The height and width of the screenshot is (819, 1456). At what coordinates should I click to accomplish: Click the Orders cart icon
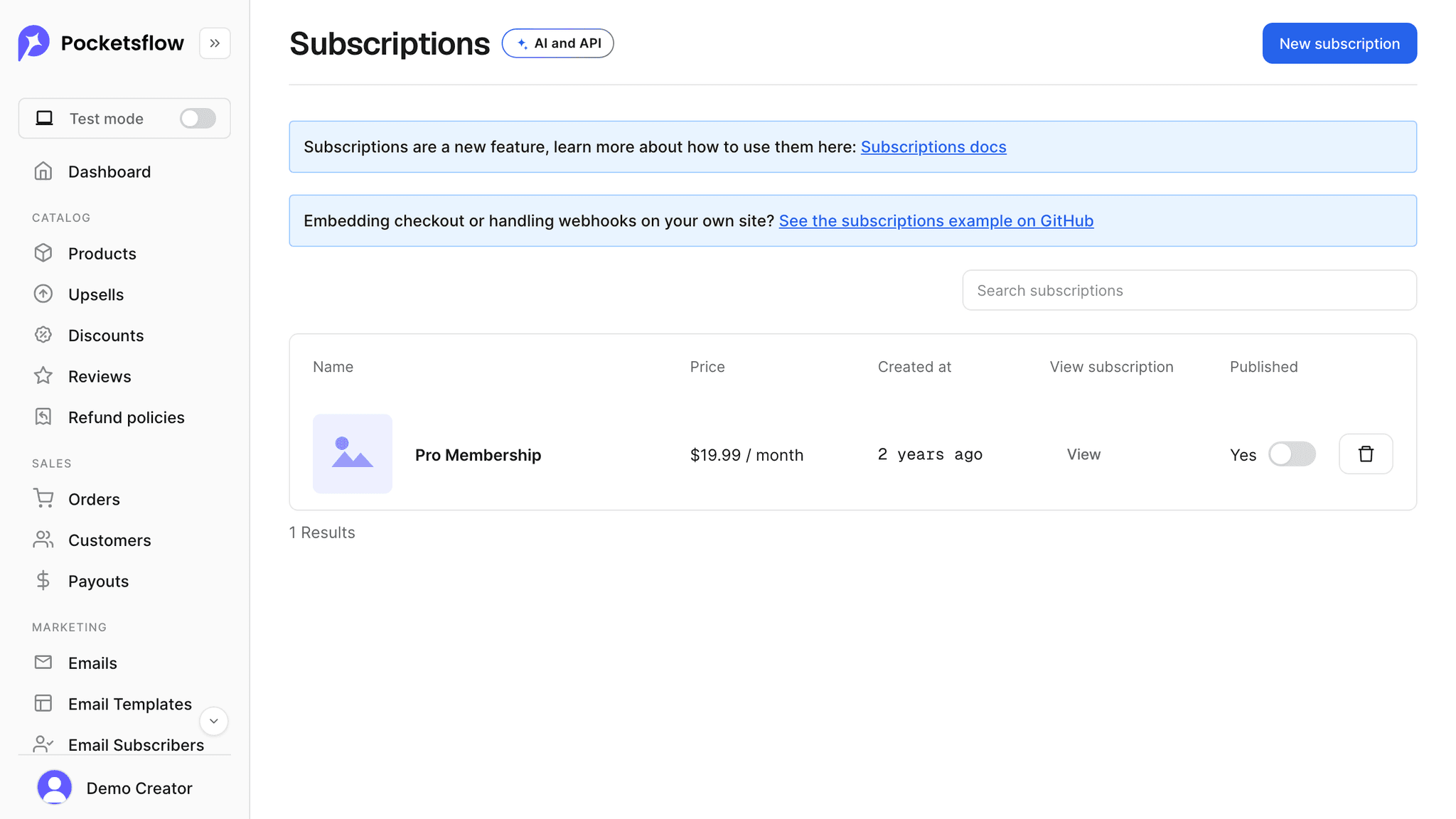pos(43,498)
